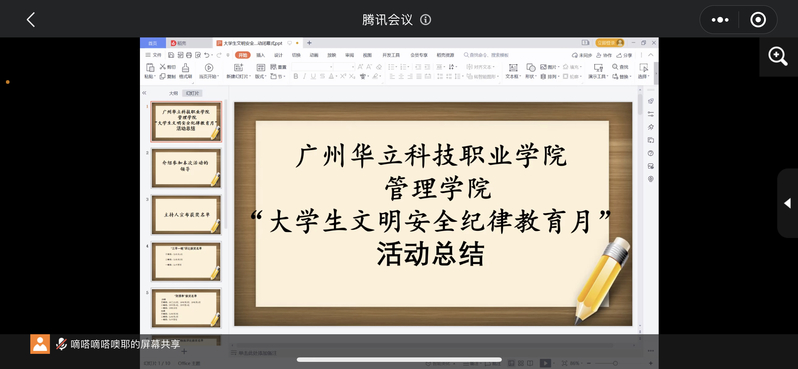The image size is (798, 369).
Task: Select the slide 3 thumbnail 主持人宣布获奖名单
Action: [x=186, y=214]
